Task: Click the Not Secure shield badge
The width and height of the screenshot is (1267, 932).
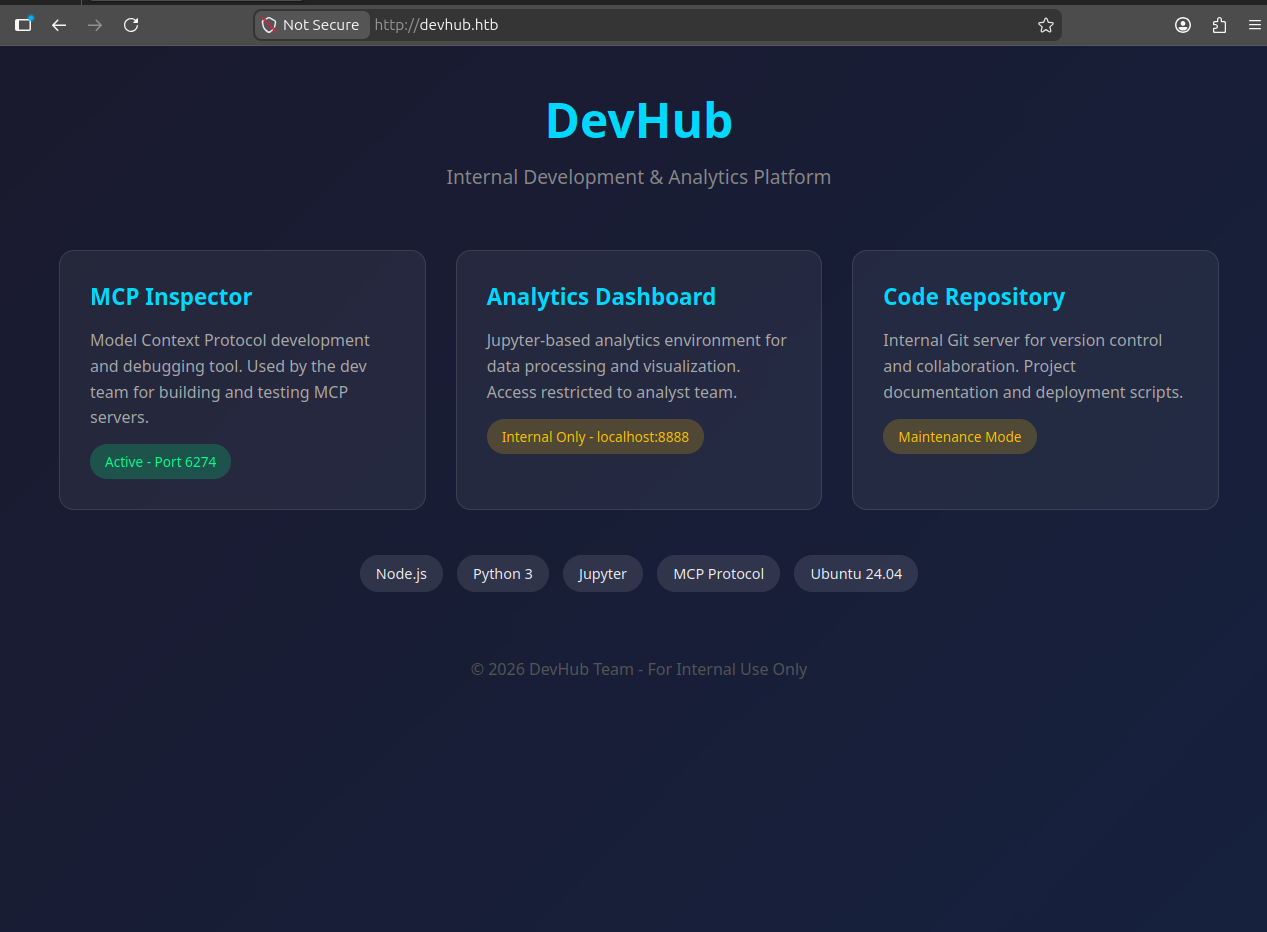Action: 311,25
